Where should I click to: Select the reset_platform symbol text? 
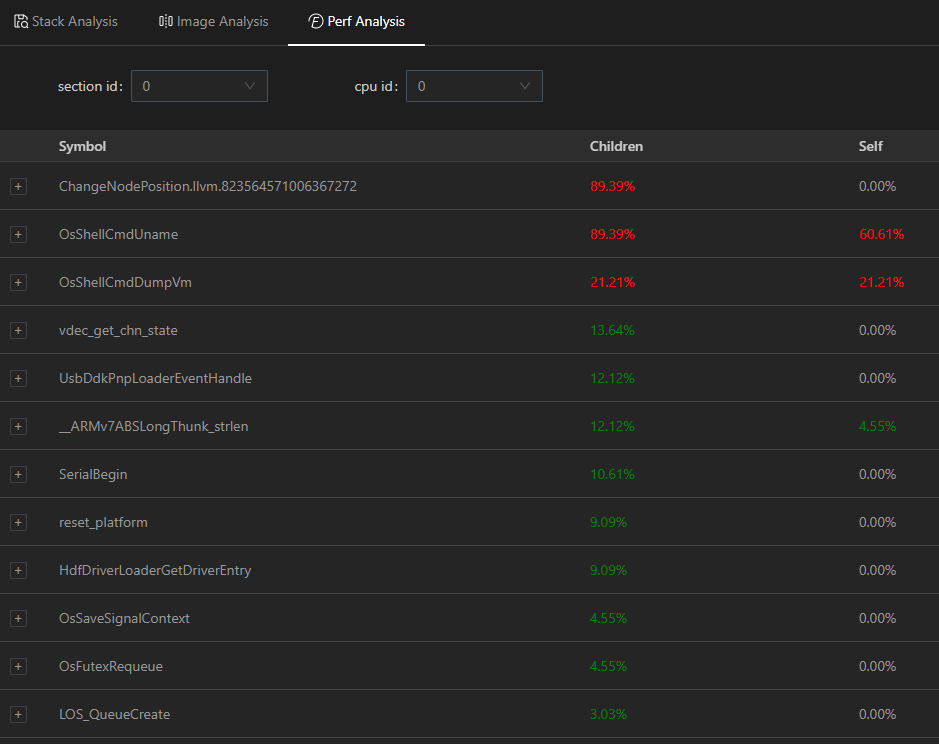click(x=103, y=522)
